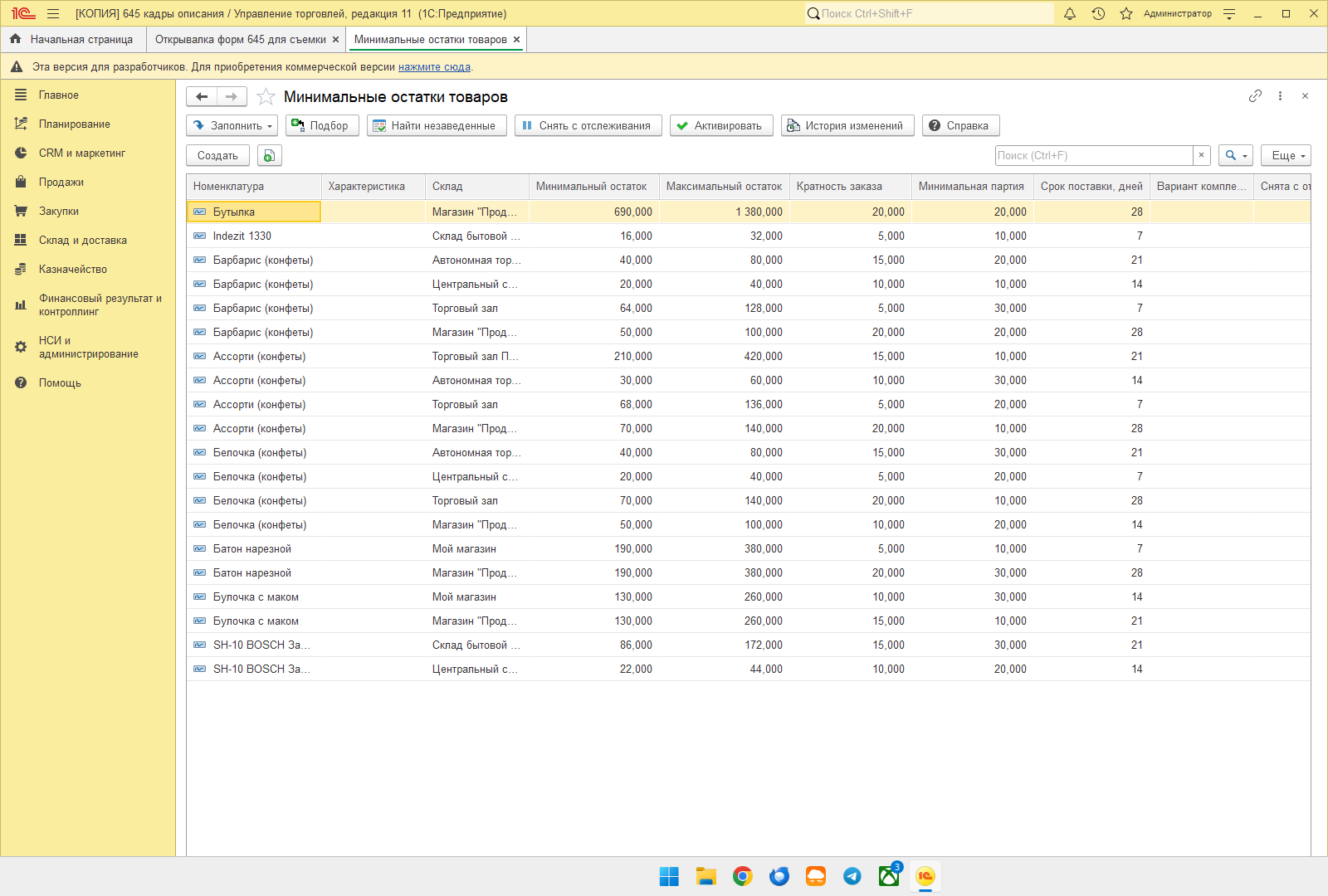Clear the search field with X
The image size is (1328, 896).
pos(1201,155)
